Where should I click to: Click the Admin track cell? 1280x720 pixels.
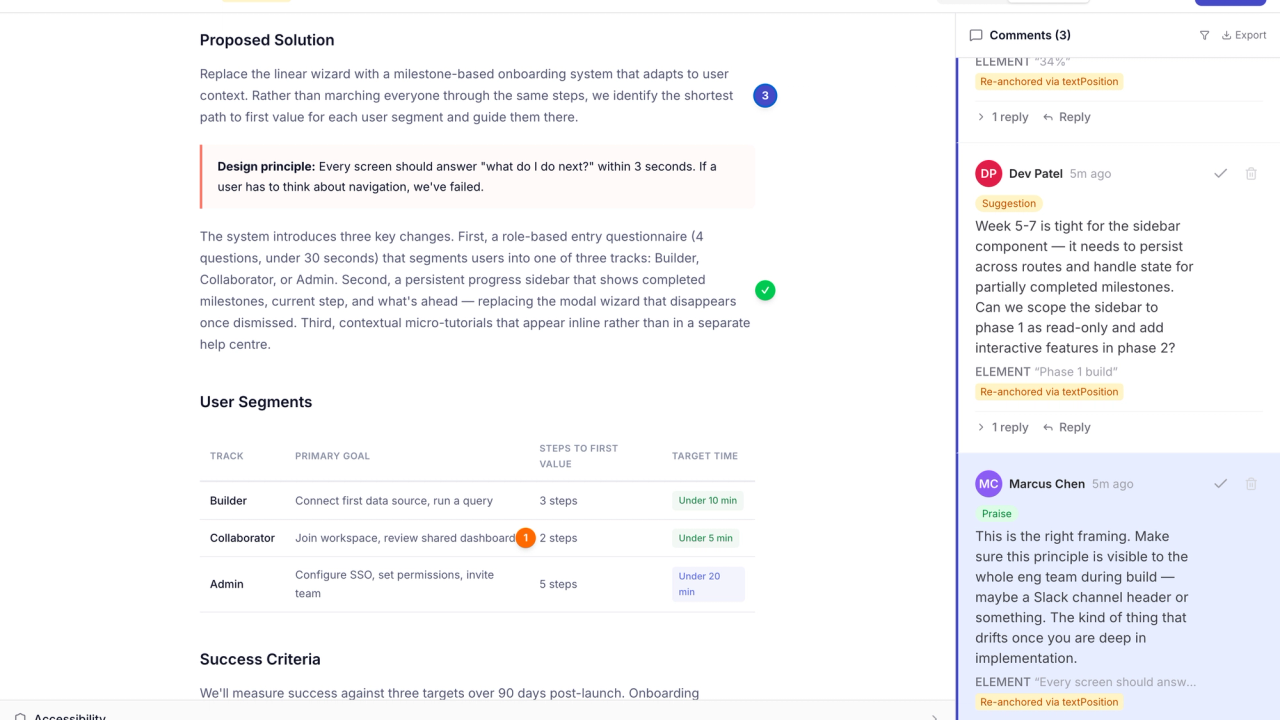[226, 584]
